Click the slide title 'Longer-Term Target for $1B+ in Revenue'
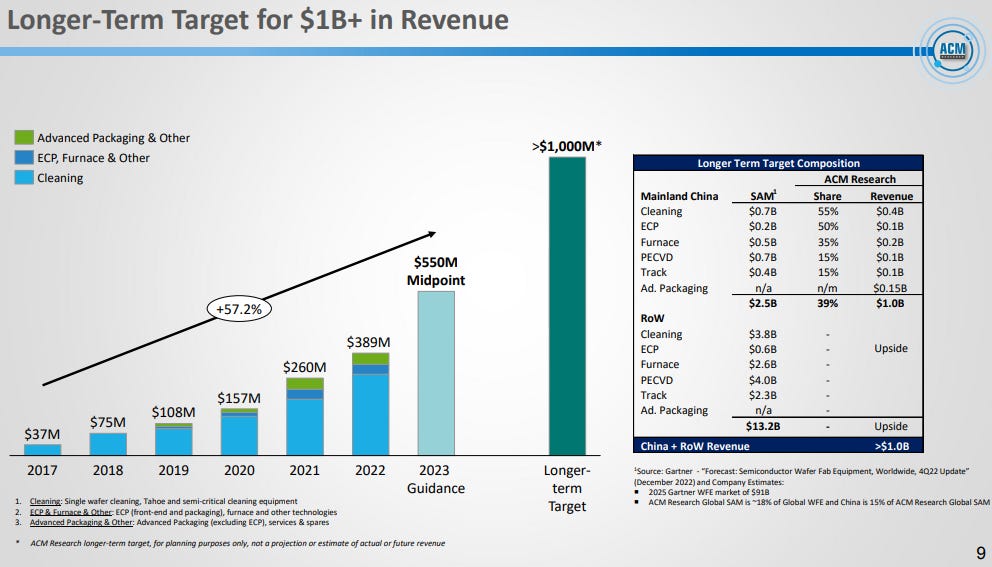The width and height of the screenshot is (992, 567). click(257, 20)
